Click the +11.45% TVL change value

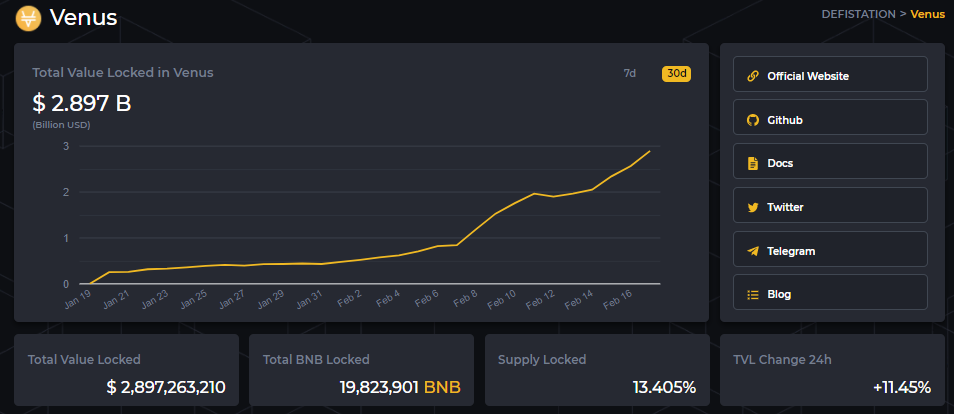pyautogui.click(x=902, y=387)
